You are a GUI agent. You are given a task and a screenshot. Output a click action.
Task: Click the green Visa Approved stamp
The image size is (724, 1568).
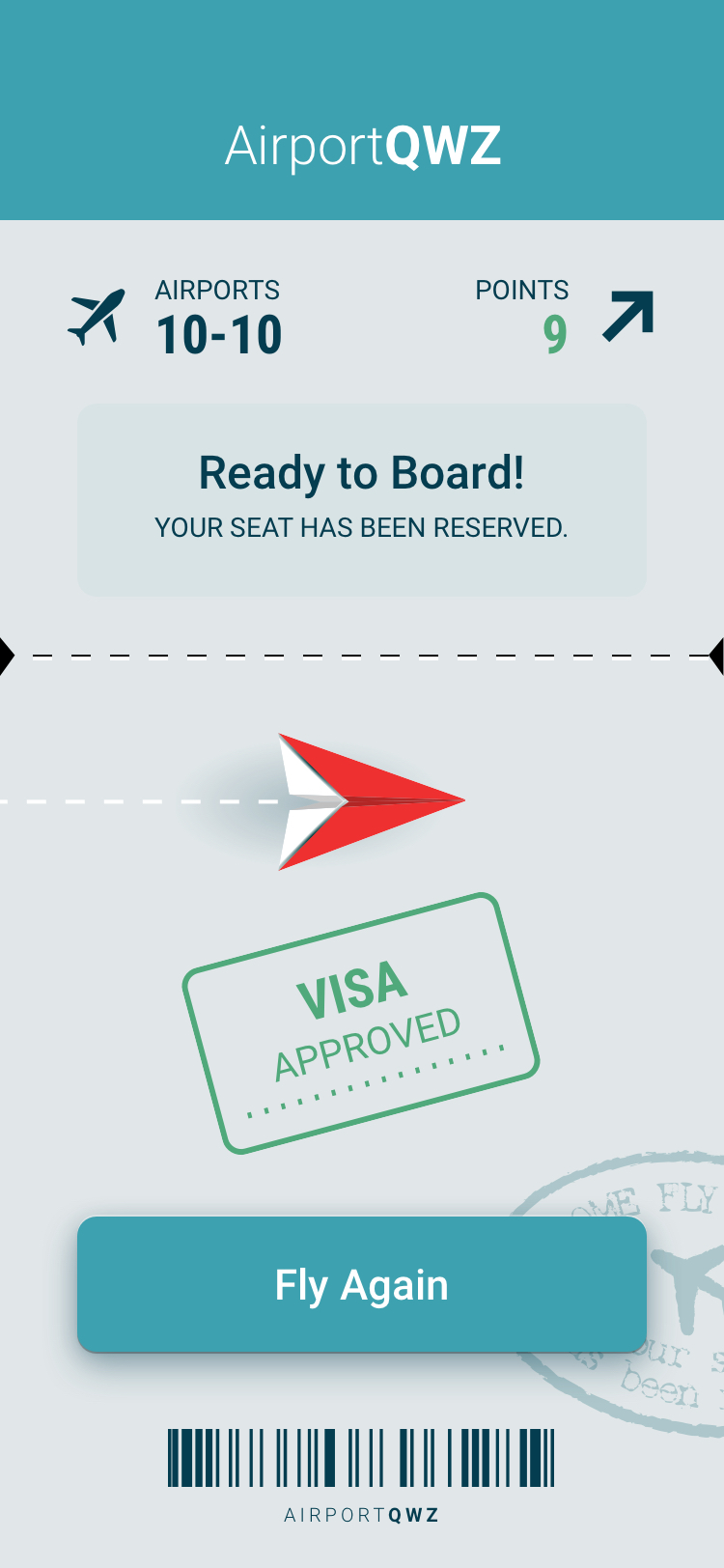pyautogui.click(x=361, y=1022)
